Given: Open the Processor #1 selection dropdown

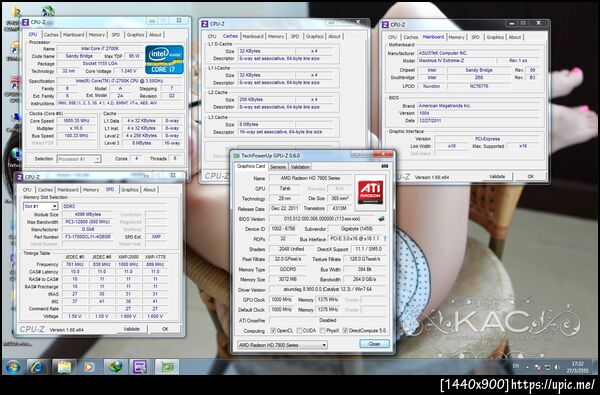Looking at the screenshot, I should [79, 158].
